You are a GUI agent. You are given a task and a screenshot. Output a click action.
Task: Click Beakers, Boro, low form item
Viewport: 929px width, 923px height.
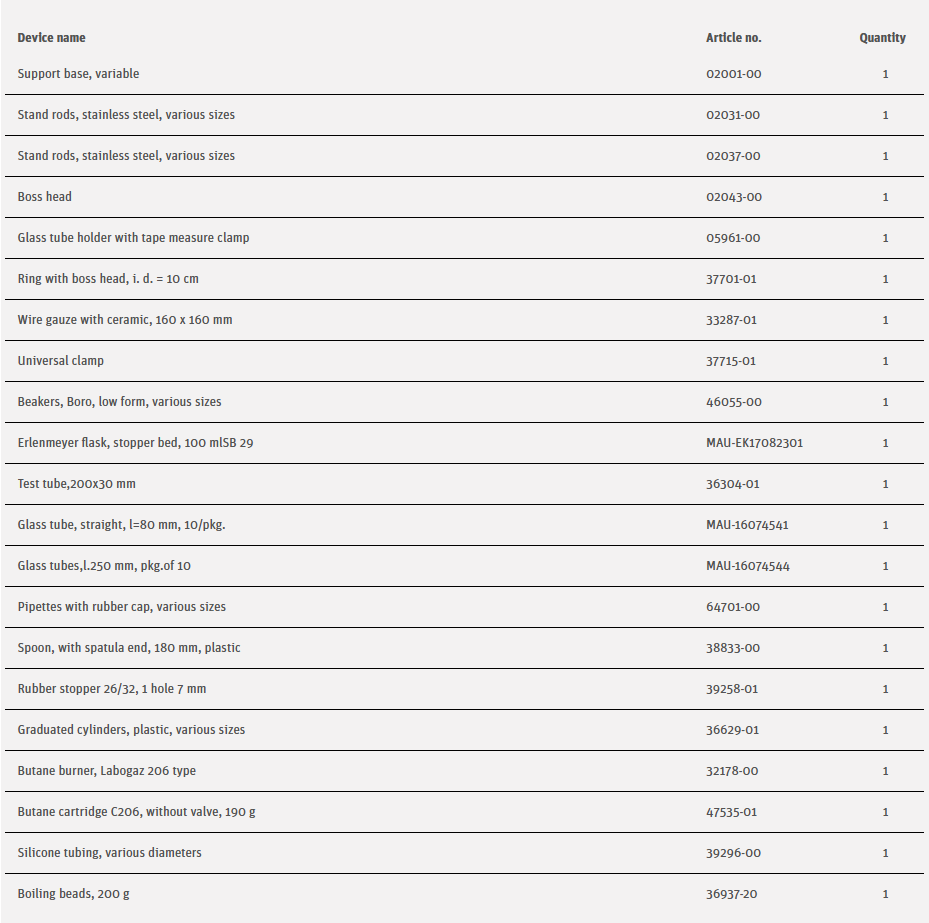(119, 402)
